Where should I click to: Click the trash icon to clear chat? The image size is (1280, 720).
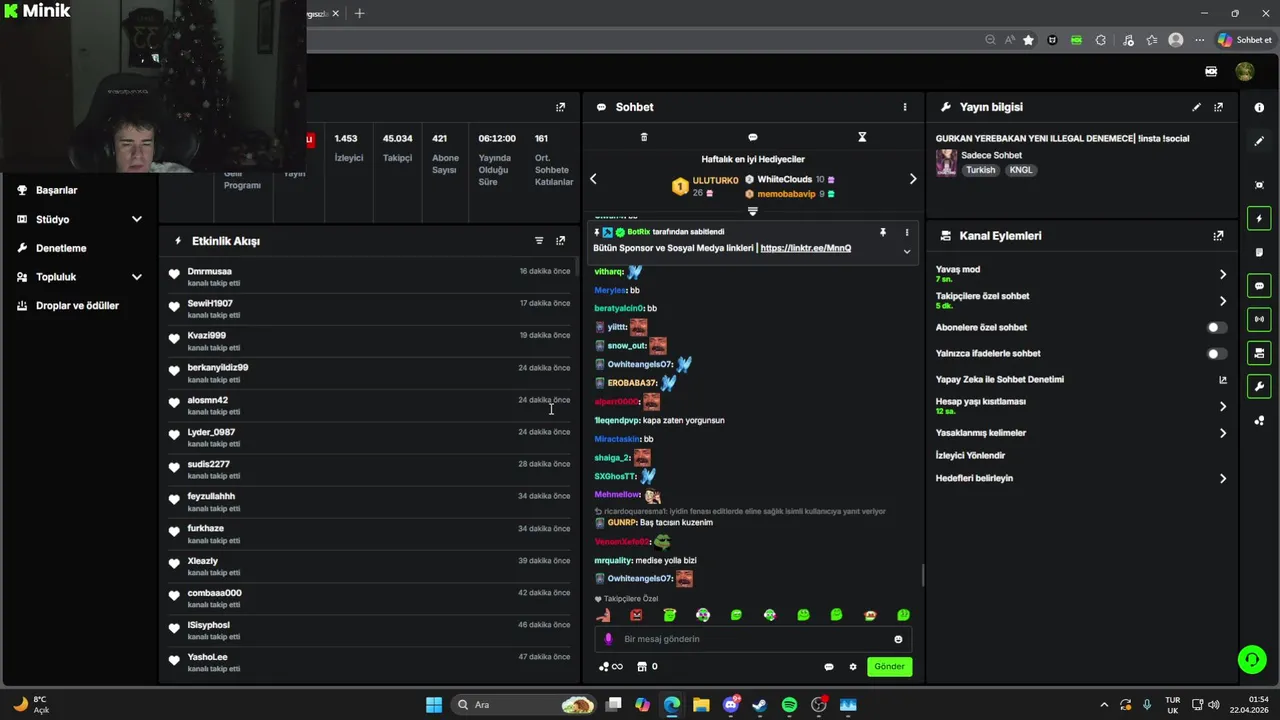644,137
